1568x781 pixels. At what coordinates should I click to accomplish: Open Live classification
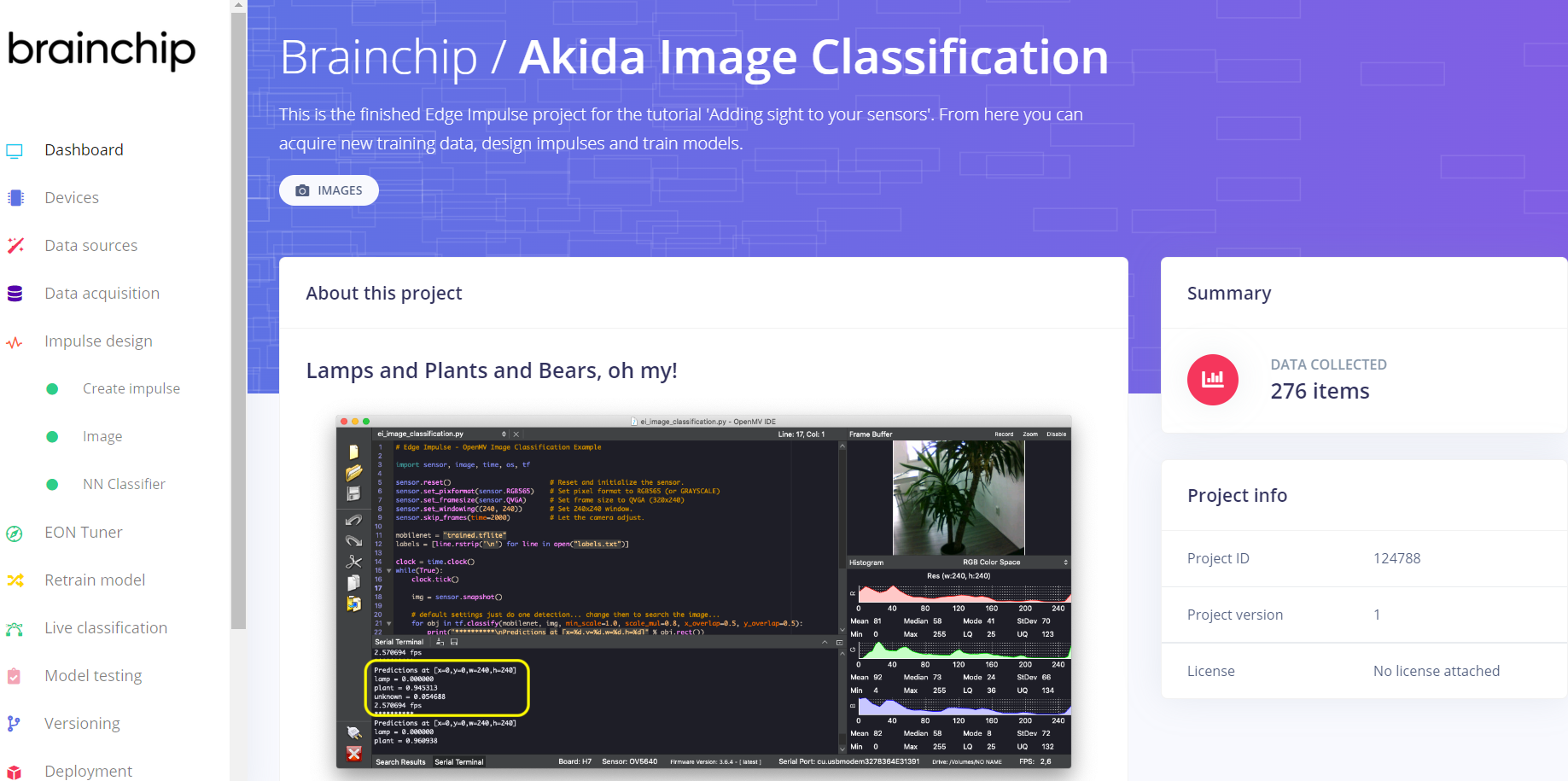click(x=106, y=628)
